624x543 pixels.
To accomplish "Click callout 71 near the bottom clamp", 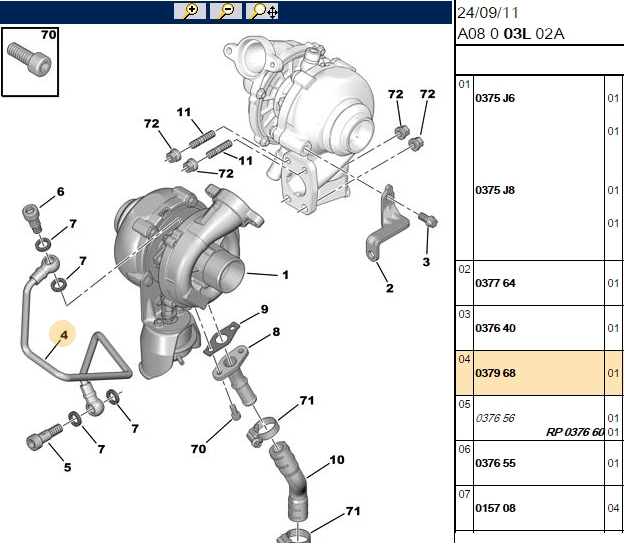I will coord(353,511).
